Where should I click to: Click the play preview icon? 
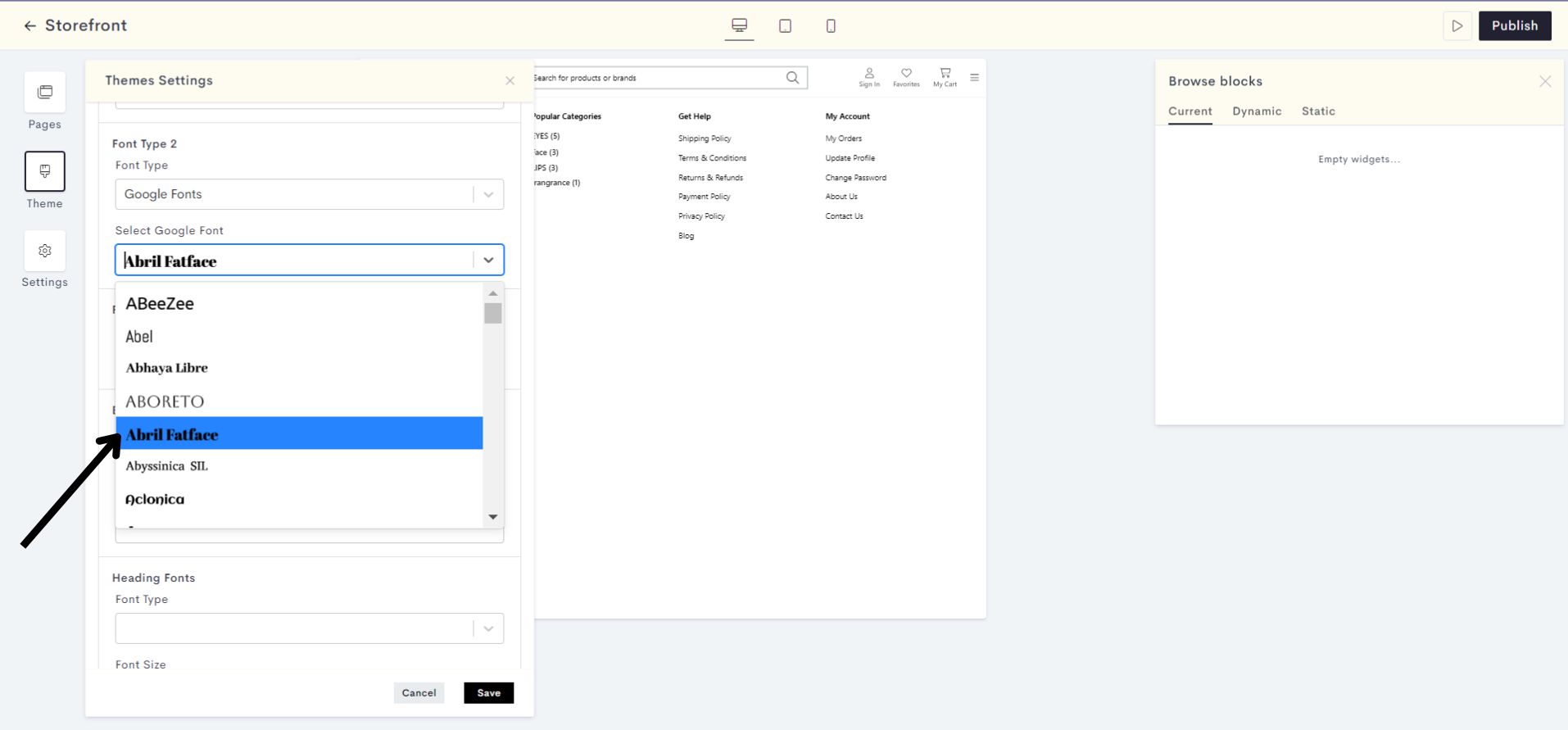point(1457,26)
